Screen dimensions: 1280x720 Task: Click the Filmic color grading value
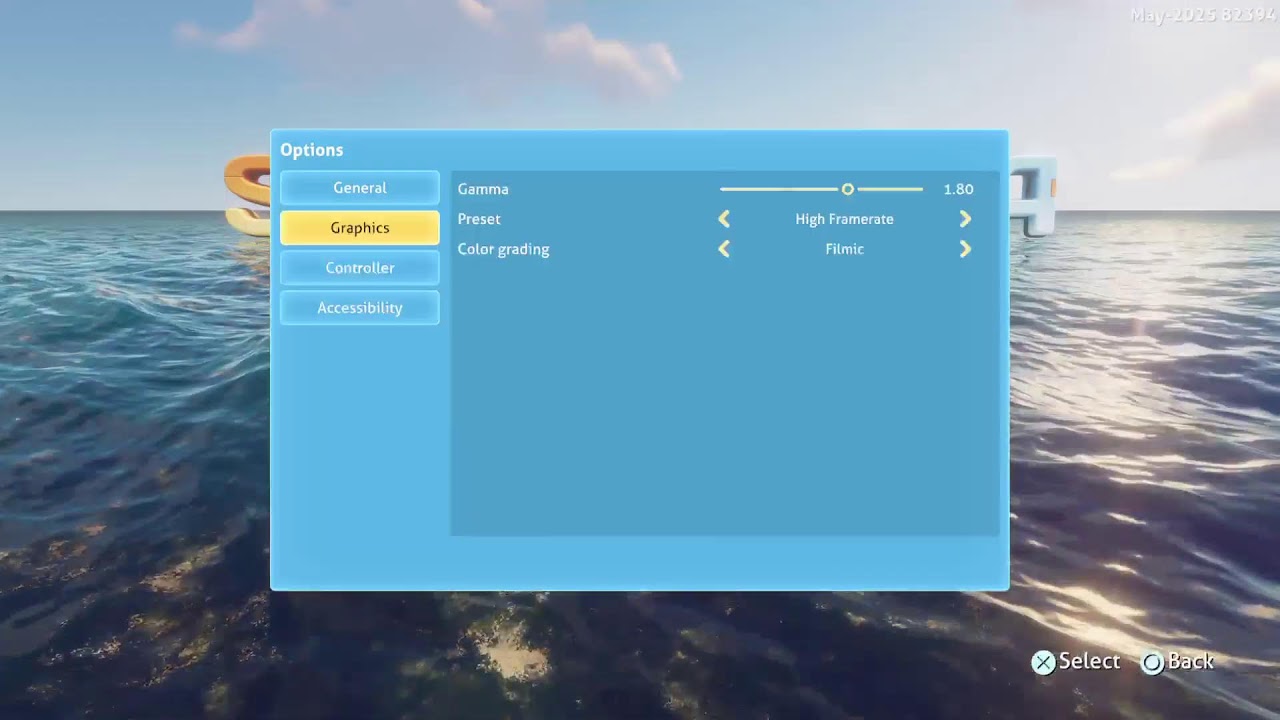[x=845, y=249]
